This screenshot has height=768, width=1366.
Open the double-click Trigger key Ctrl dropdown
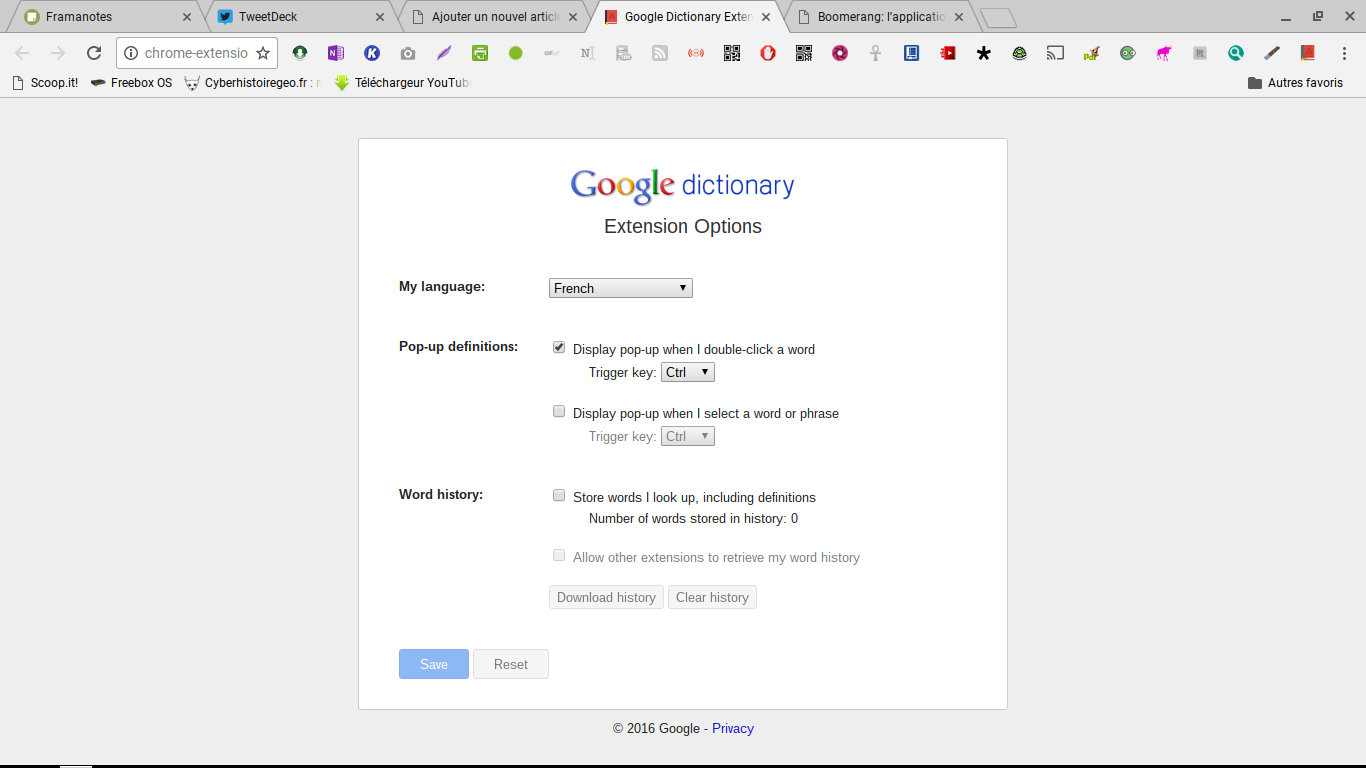[x=688, y=372]
